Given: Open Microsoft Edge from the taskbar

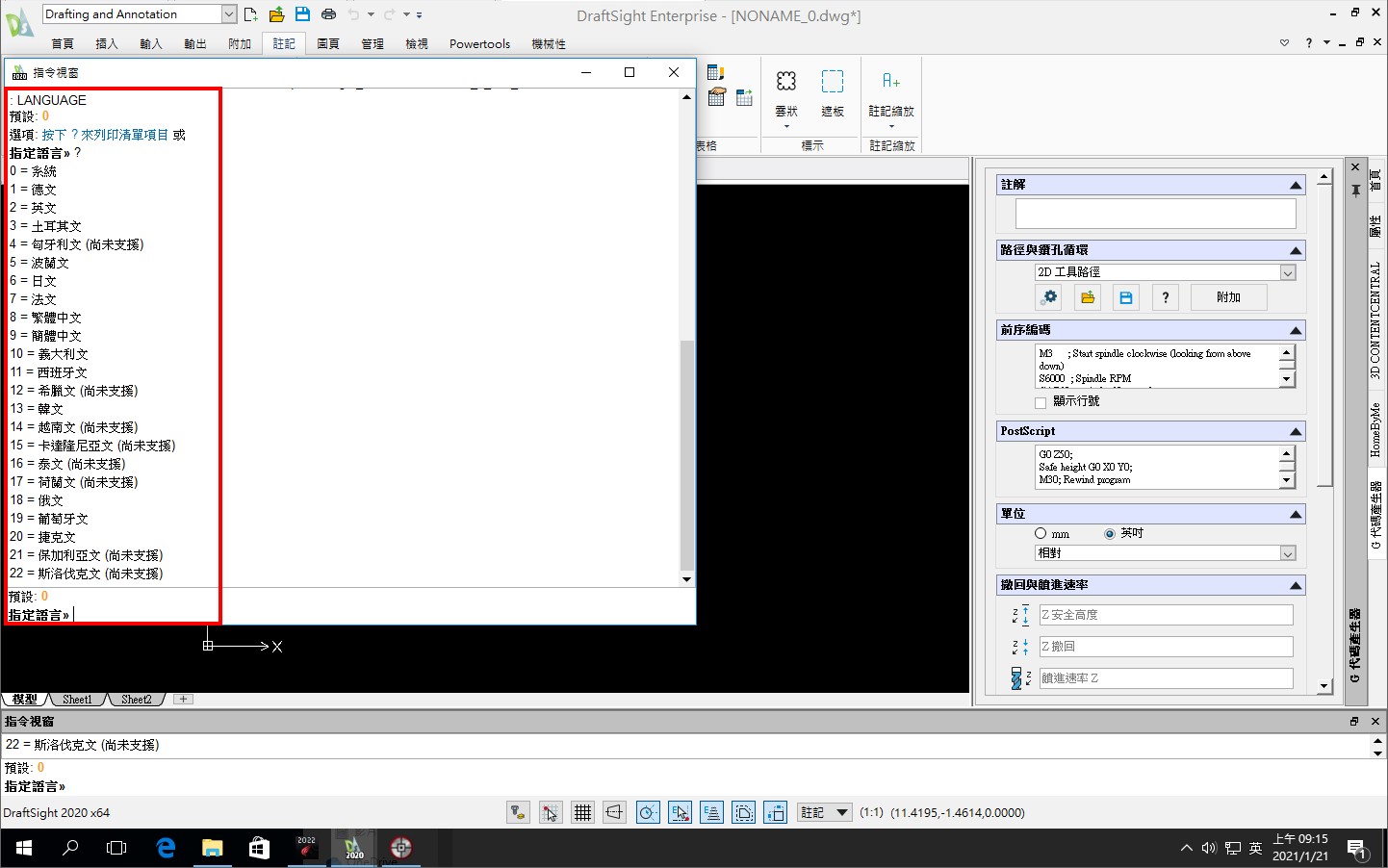Looking at the screenshot, I should click(x=166, y=848).
